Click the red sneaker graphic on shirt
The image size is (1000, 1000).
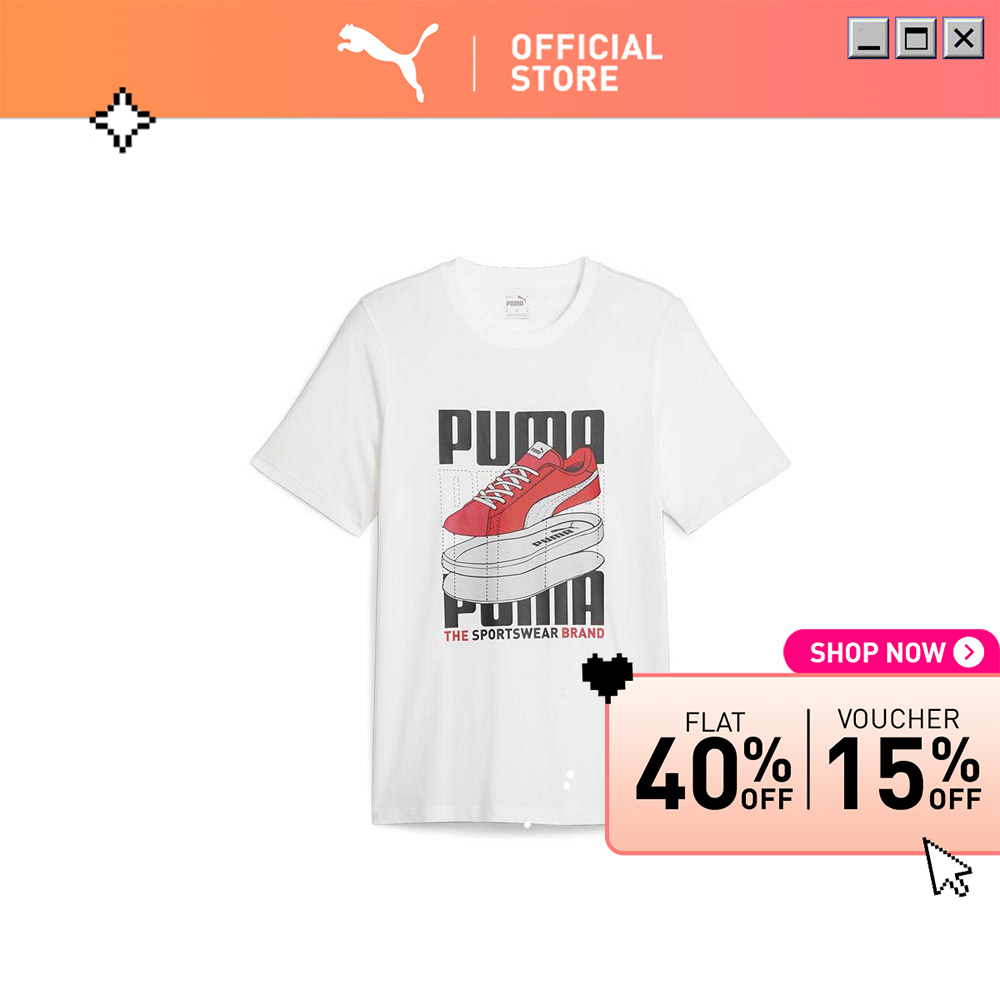click(x=522, y=490)
